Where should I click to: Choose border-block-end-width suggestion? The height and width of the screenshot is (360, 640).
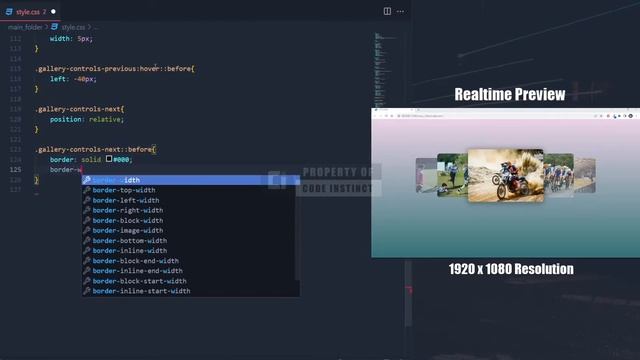(x=191, y=261)
